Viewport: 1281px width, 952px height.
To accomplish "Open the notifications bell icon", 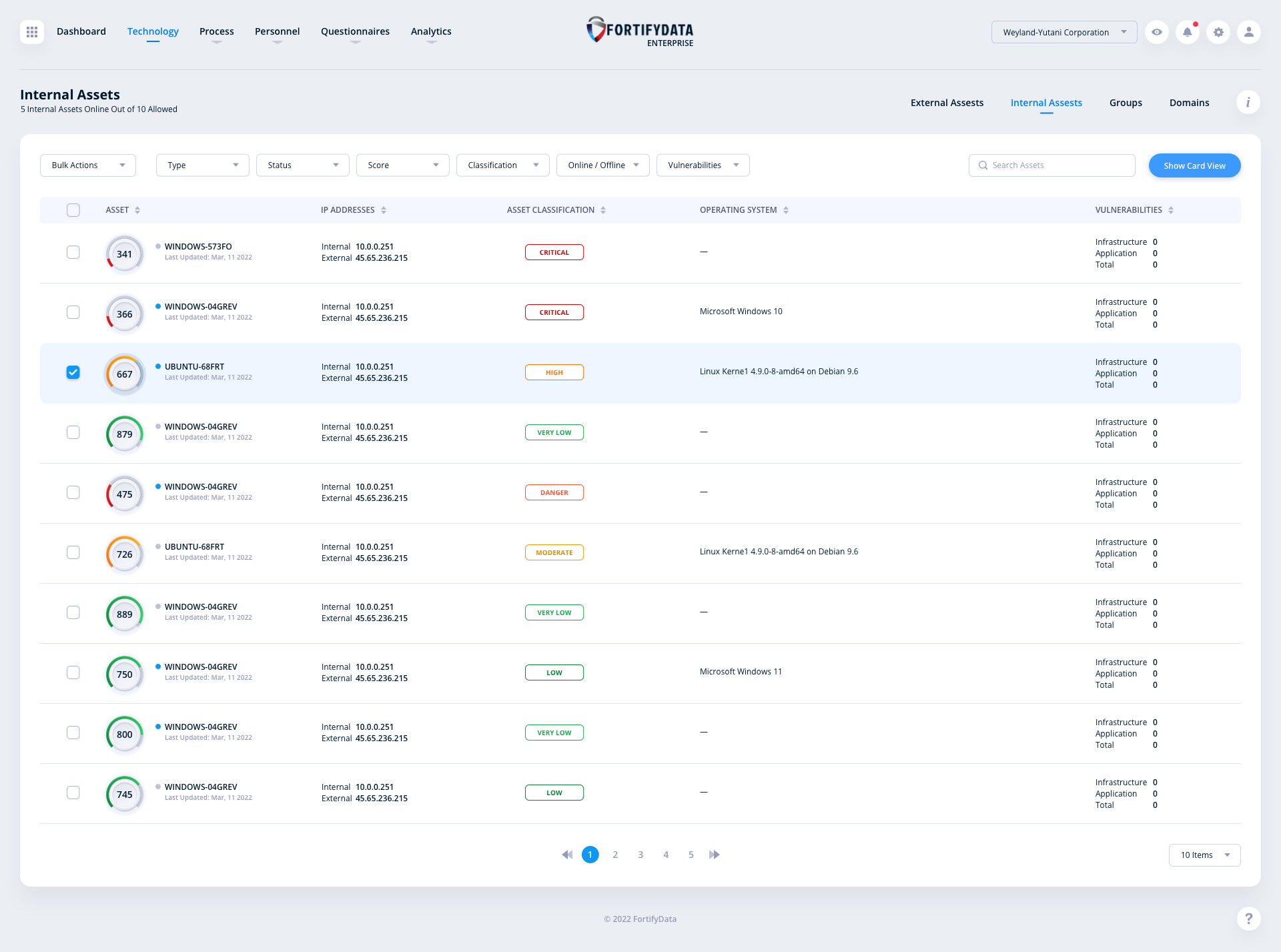I will pyautogui.click(x=1188, y=32).
